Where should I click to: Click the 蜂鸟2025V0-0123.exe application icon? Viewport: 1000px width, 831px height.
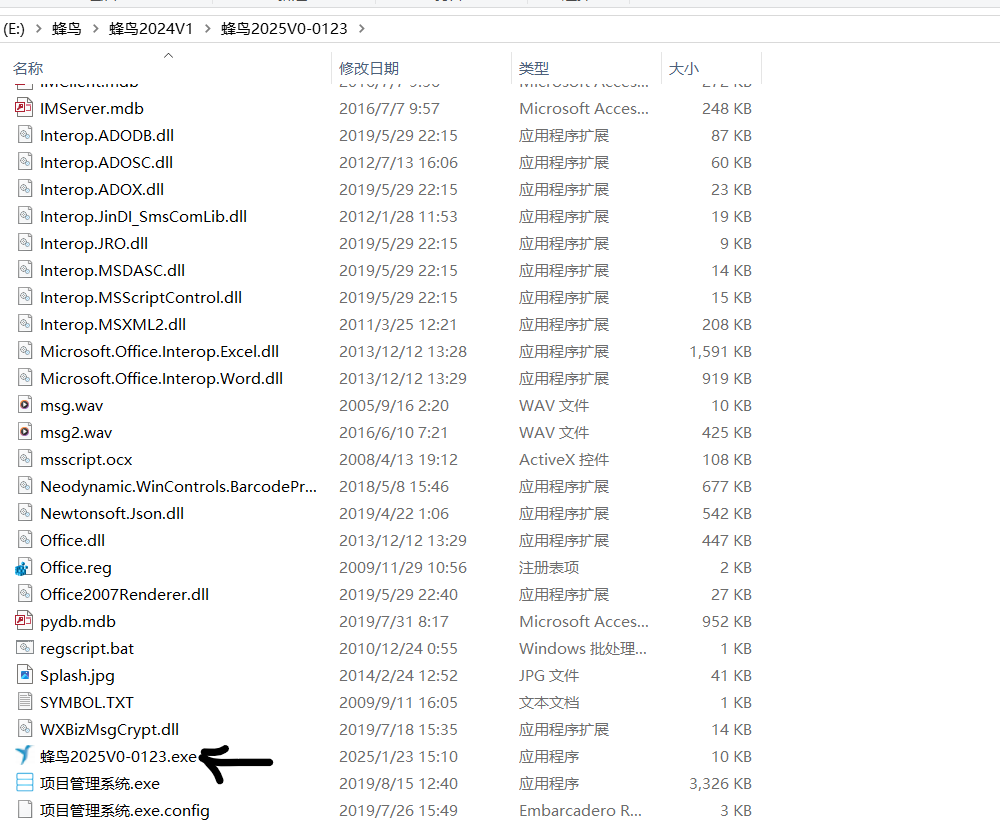point(24,756)
